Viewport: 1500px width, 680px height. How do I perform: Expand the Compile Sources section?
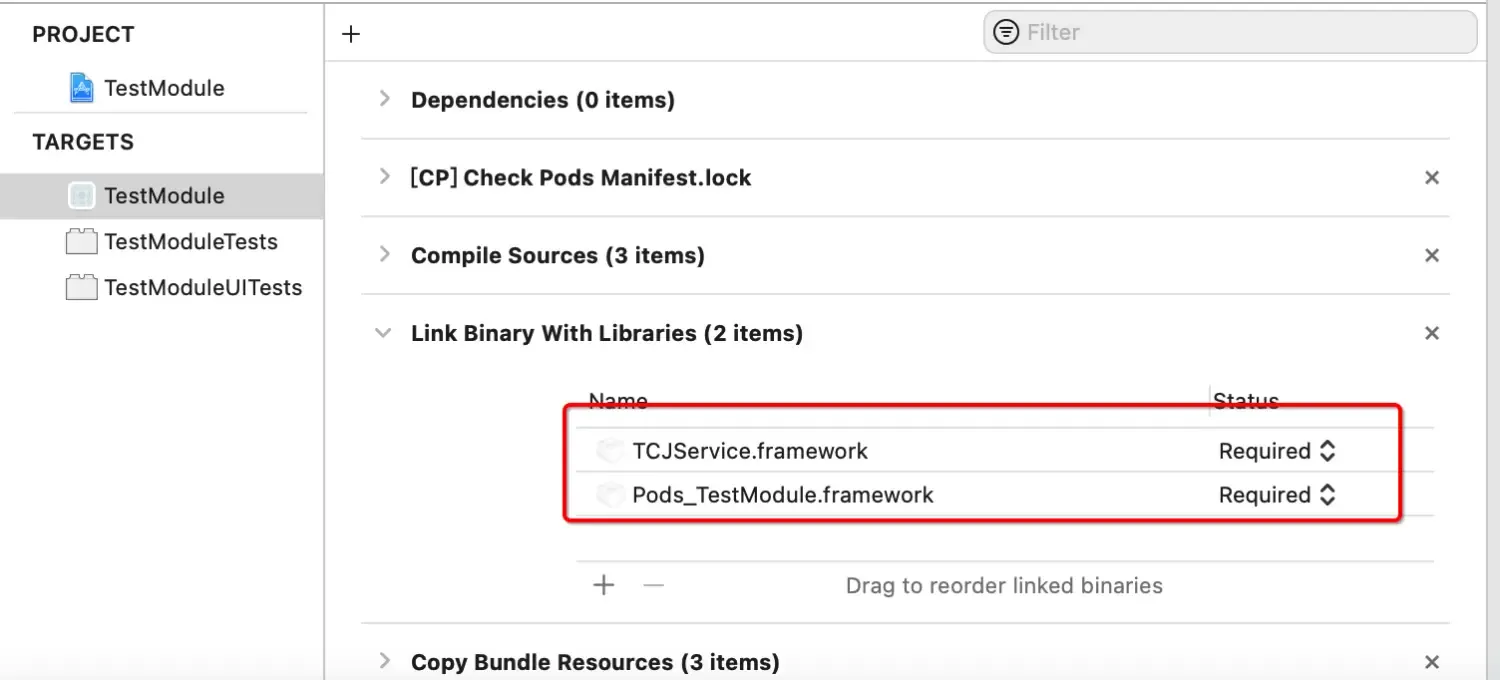tap(384, 255)
